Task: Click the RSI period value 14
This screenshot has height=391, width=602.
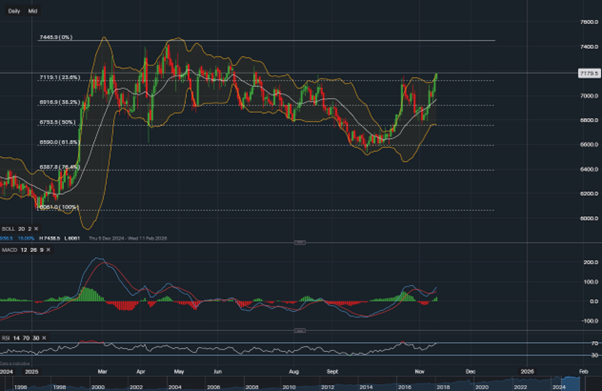Action: coord(17,338)
